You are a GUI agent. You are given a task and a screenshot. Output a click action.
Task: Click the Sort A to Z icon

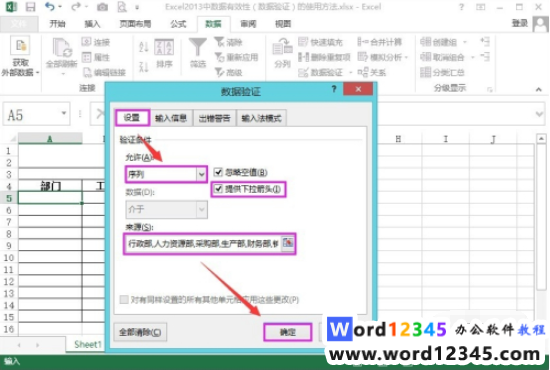click(143, 47)
